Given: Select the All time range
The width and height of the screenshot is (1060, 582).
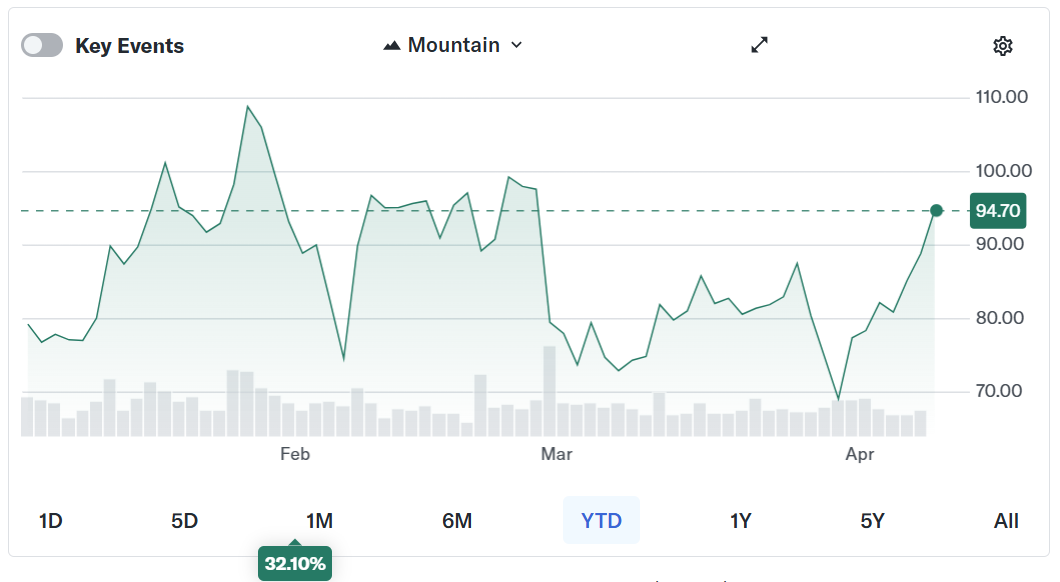Looking at the screenshot, I should point(1005,521).
